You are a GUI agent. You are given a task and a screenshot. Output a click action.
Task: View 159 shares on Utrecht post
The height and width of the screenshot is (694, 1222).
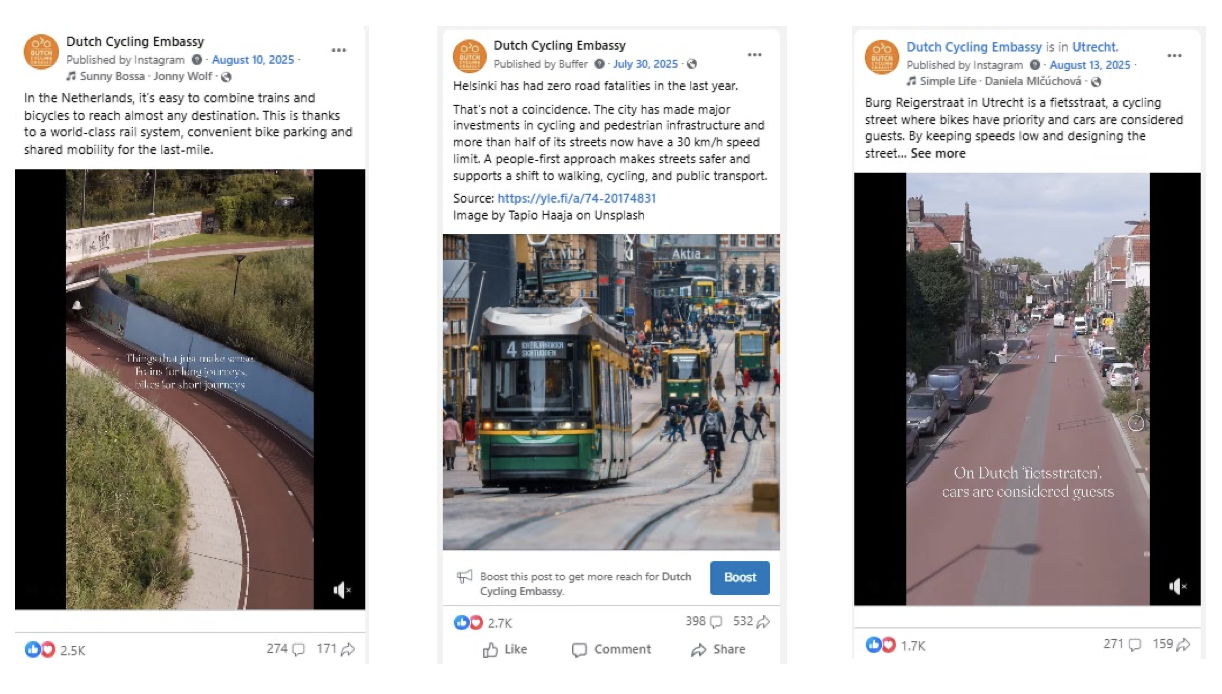pos(1171,644)
